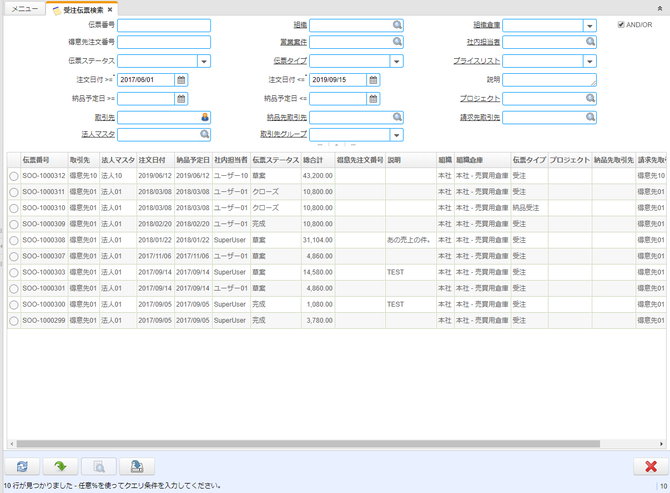Click the scrollbar right arrow
Screen dimensions: 670x493
click(x=661, y=444)
